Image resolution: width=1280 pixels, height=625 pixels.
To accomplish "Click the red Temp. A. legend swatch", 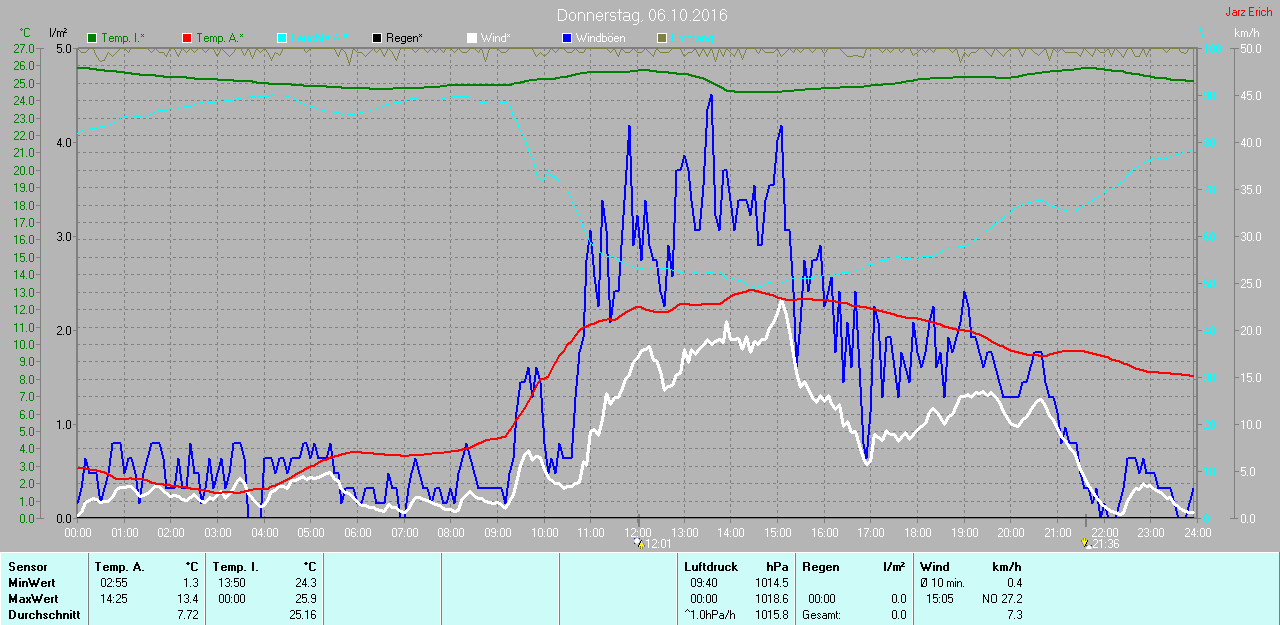I will 187,38.
